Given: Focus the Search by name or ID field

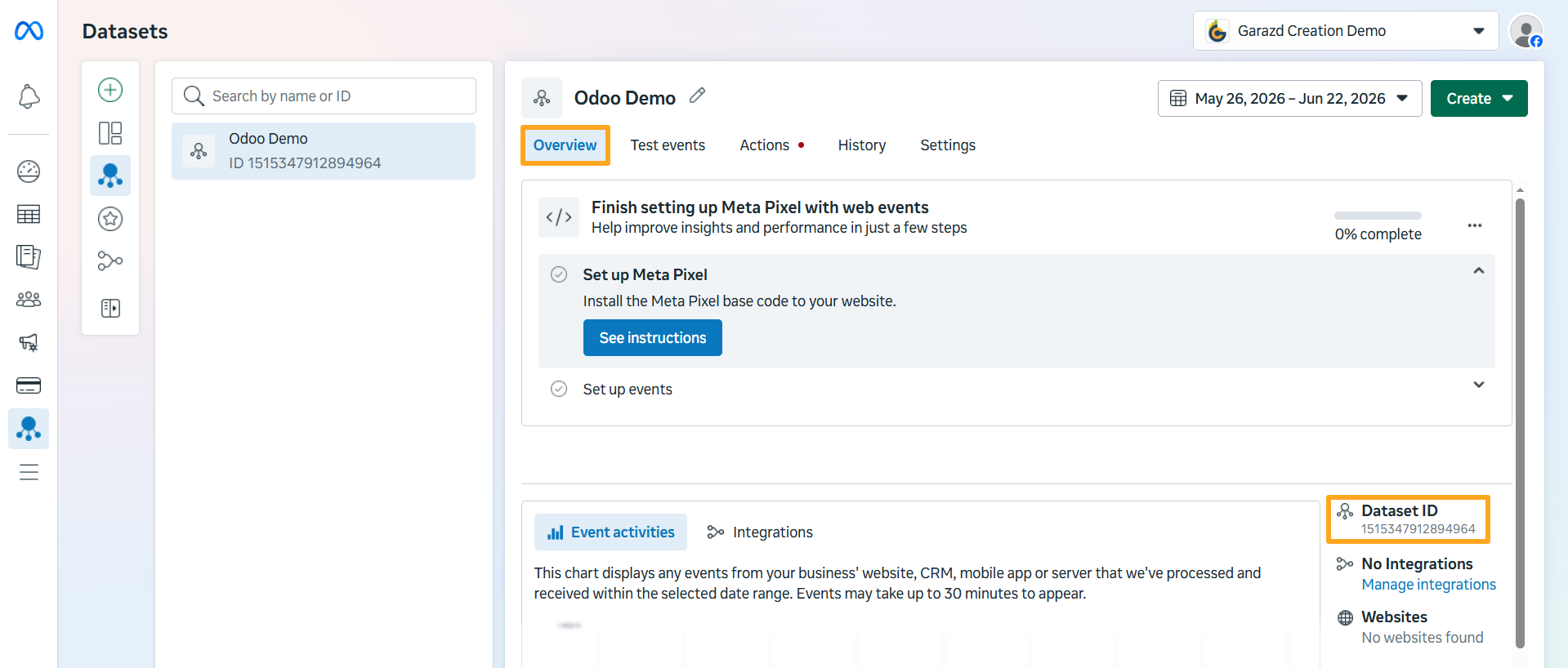Looking at the screenshot, I should (x=324, y=96).
